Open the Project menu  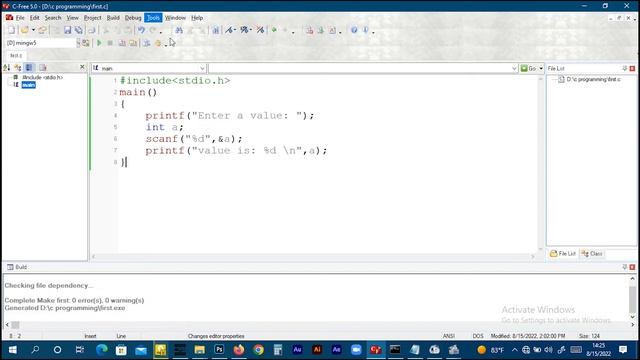coord(93,18)
